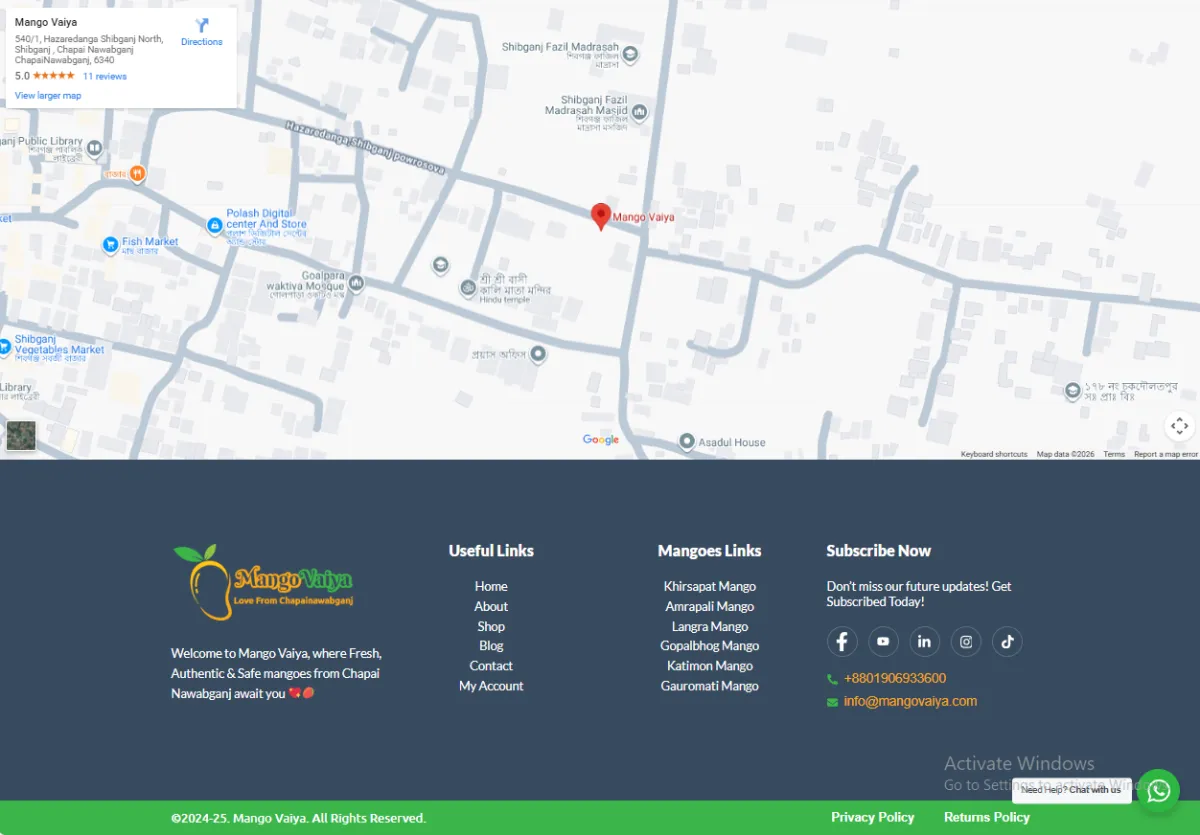Image resolution: width=1200 pixels, height=835 pixels.
Task: Click the Polash Digital center store marker
Action: pyautogui.click(x=214, y=226)
